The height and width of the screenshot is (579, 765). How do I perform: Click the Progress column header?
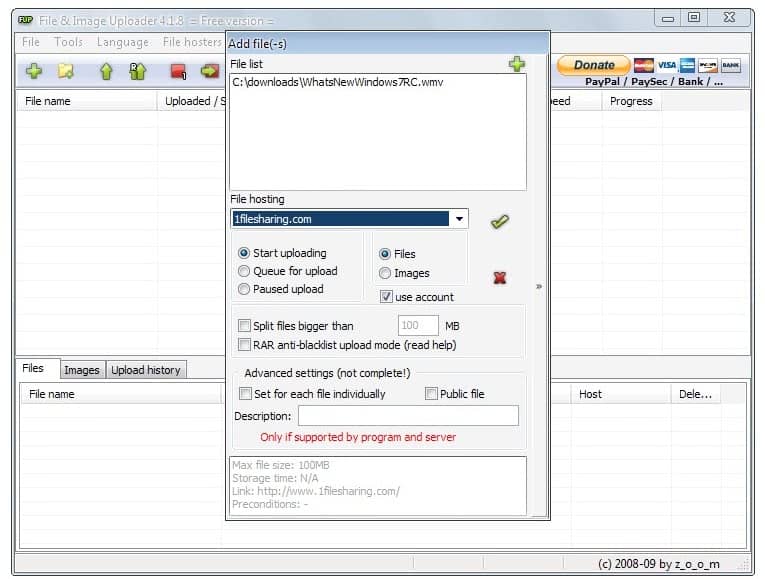click(631, 101)
